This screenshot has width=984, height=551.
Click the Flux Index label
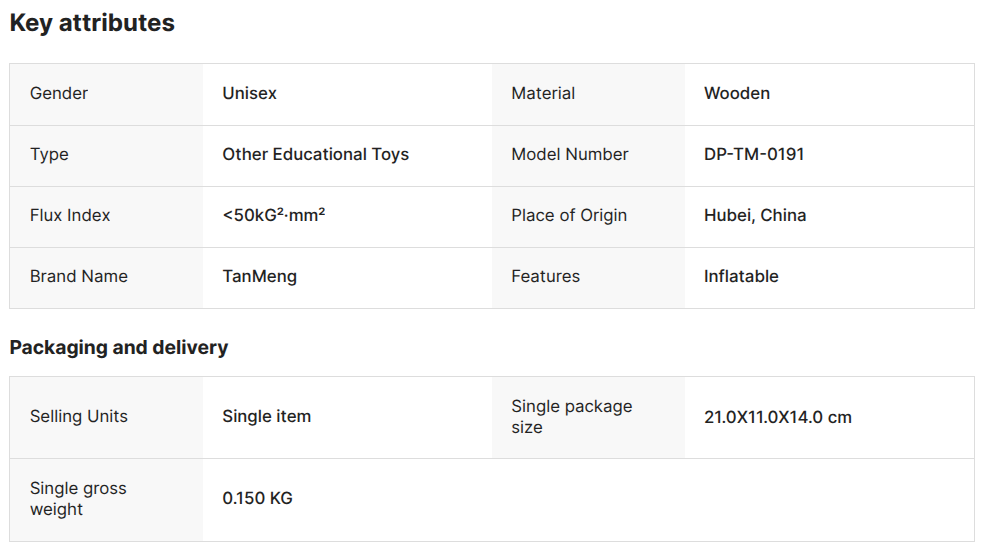[x=70, y=215]
